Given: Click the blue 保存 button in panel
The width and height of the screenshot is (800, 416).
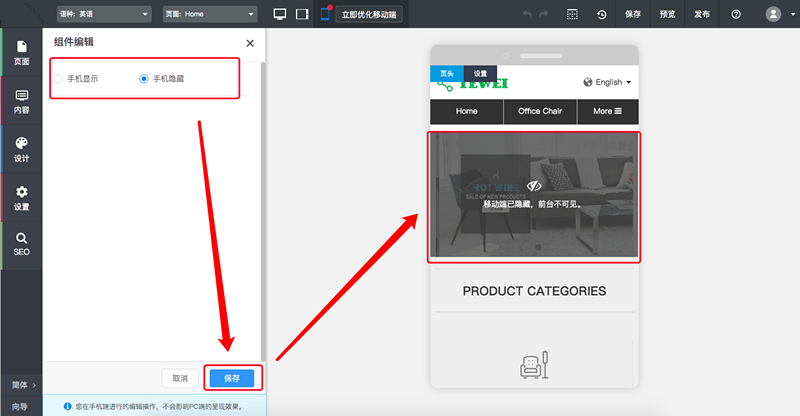Looking at the screenshot, I should click(233, 378).
